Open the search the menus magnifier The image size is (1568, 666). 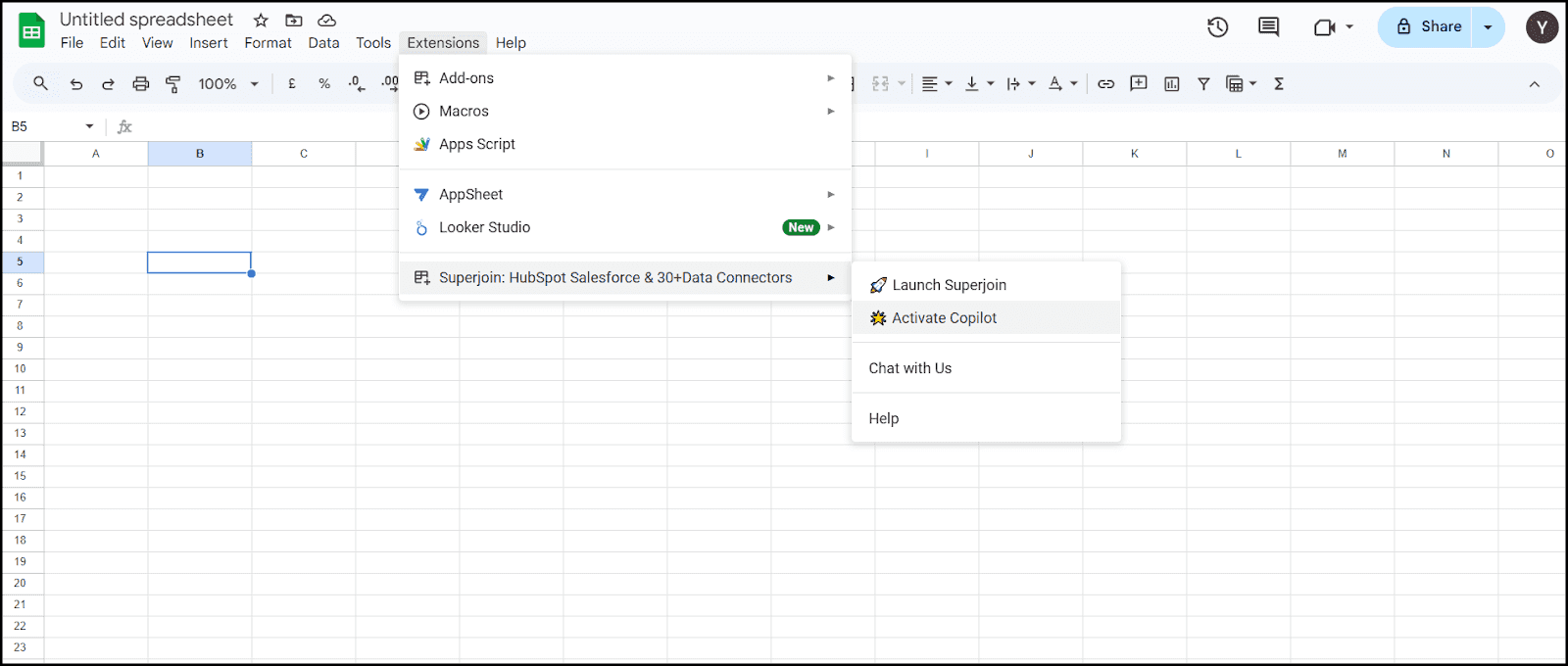point(40,83)
